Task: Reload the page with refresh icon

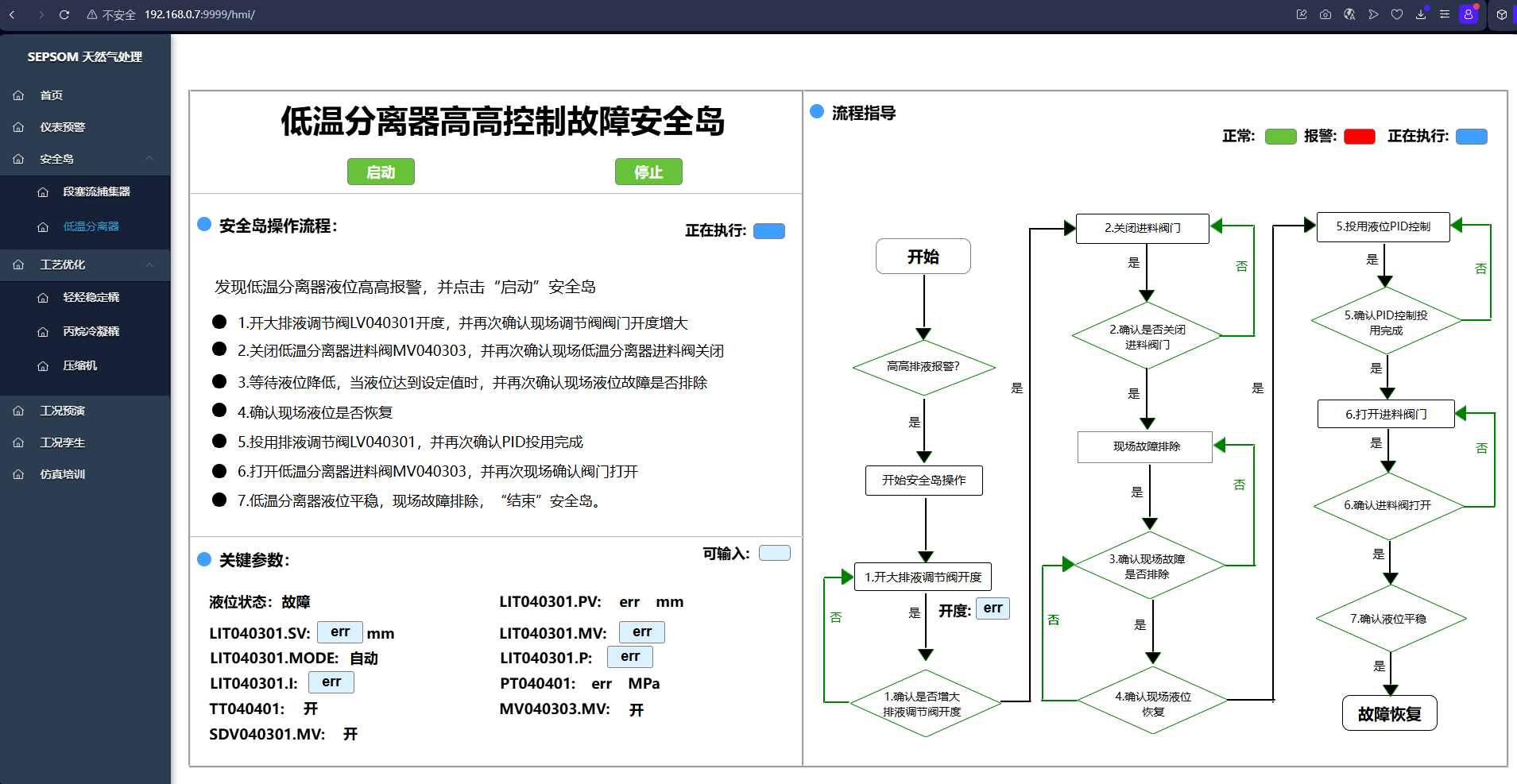Action: point(64,14)
